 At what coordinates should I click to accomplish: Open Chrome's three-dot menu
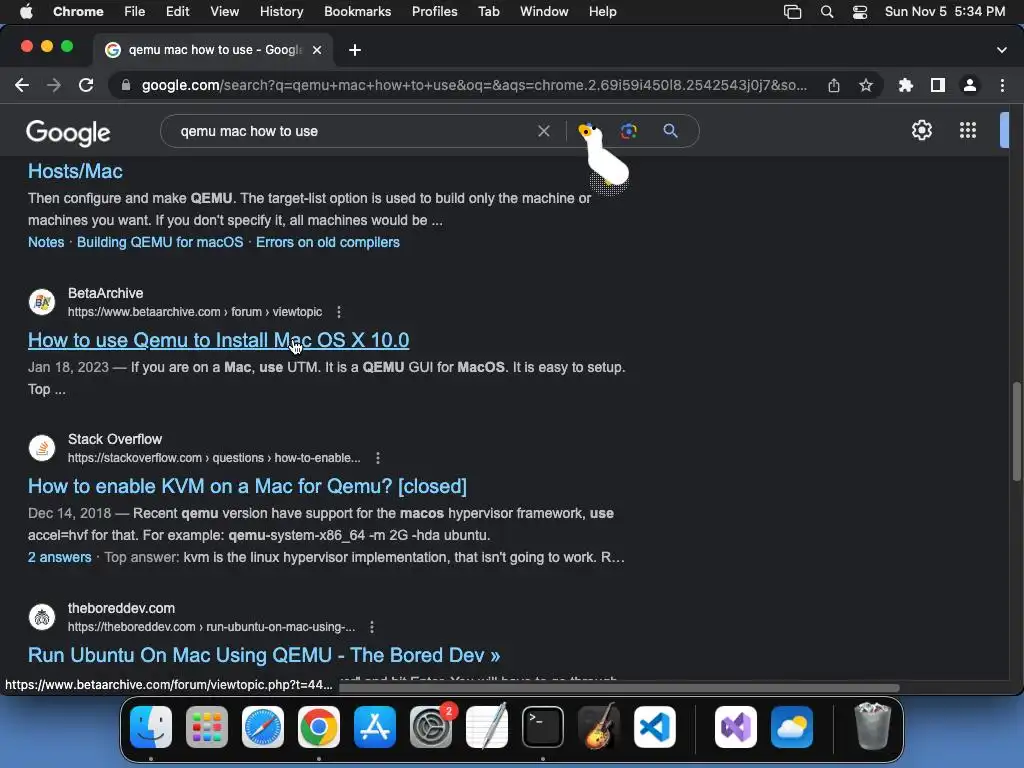(x=1002, y=86)
